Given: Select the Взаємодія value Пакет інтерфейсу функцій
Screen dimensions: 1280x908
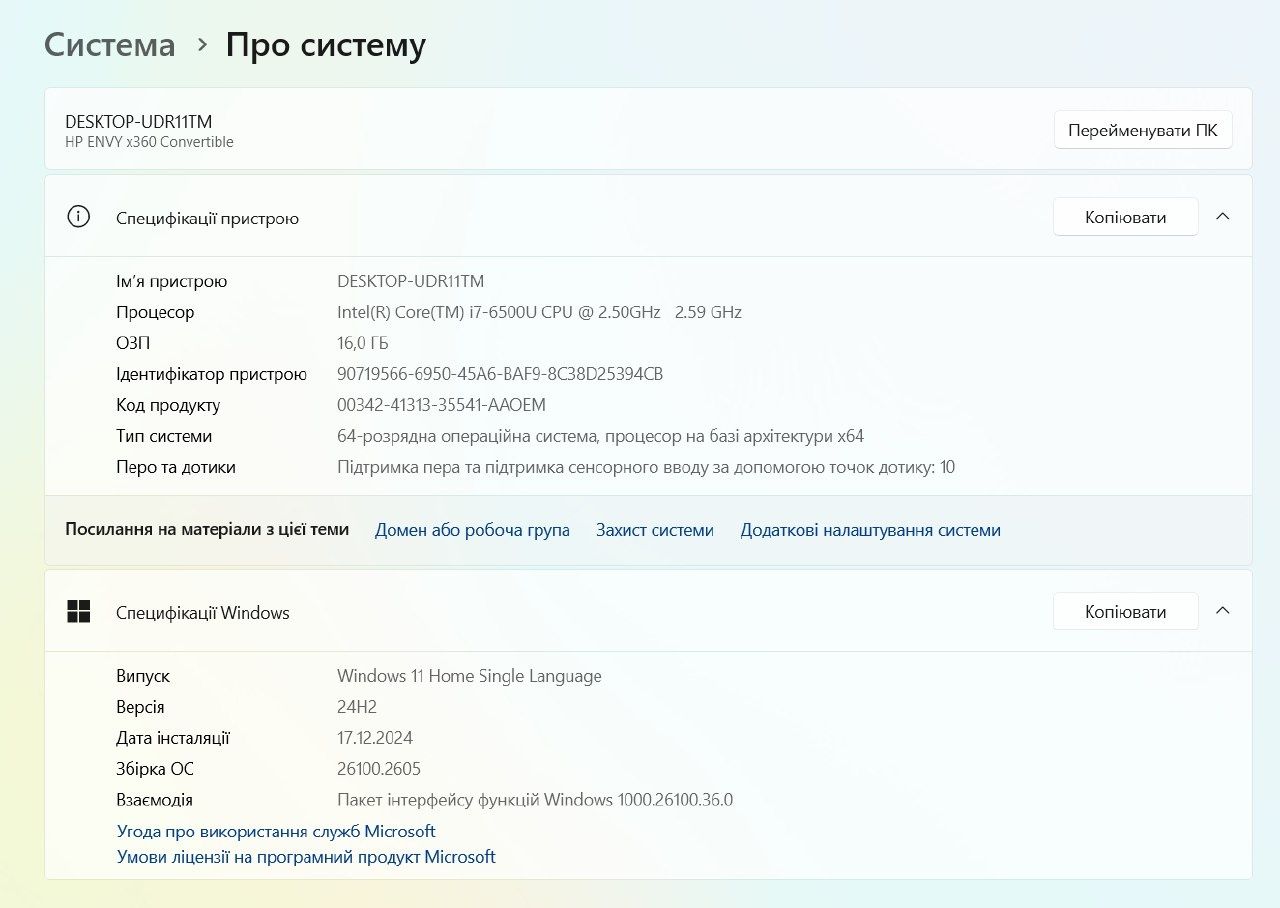Looking at the screenshot, I should click(535, 800).
